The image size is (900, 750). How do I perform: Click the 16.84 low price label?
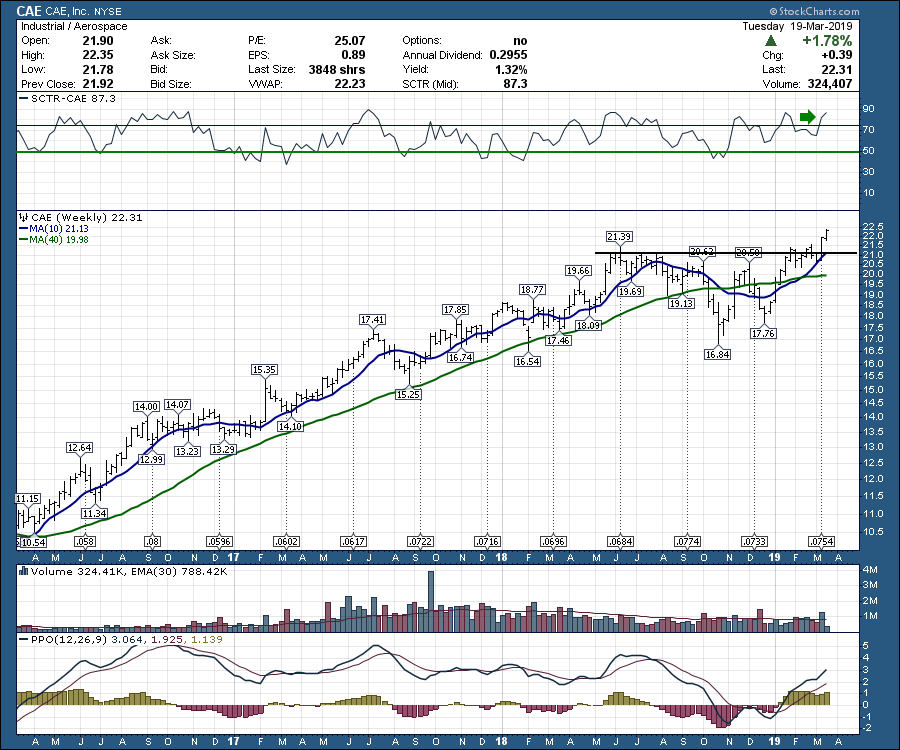(x=717, y=355)
